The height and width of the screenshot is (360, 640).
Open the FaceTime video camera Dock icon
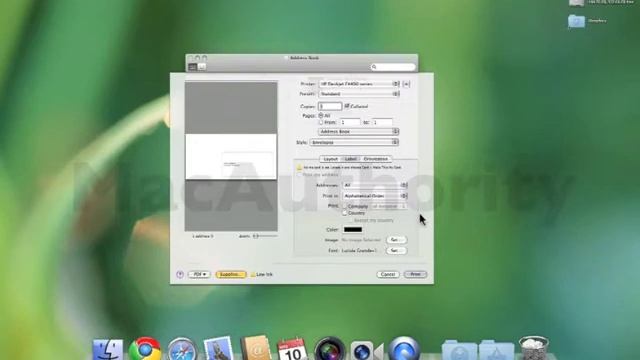coord(366,350)
